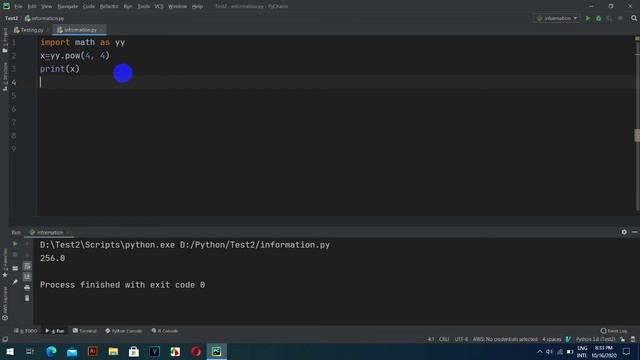The width and height of the screenshot is (640, 360).
Task: Clear Run console with trash icon
Action: (27, 298)
